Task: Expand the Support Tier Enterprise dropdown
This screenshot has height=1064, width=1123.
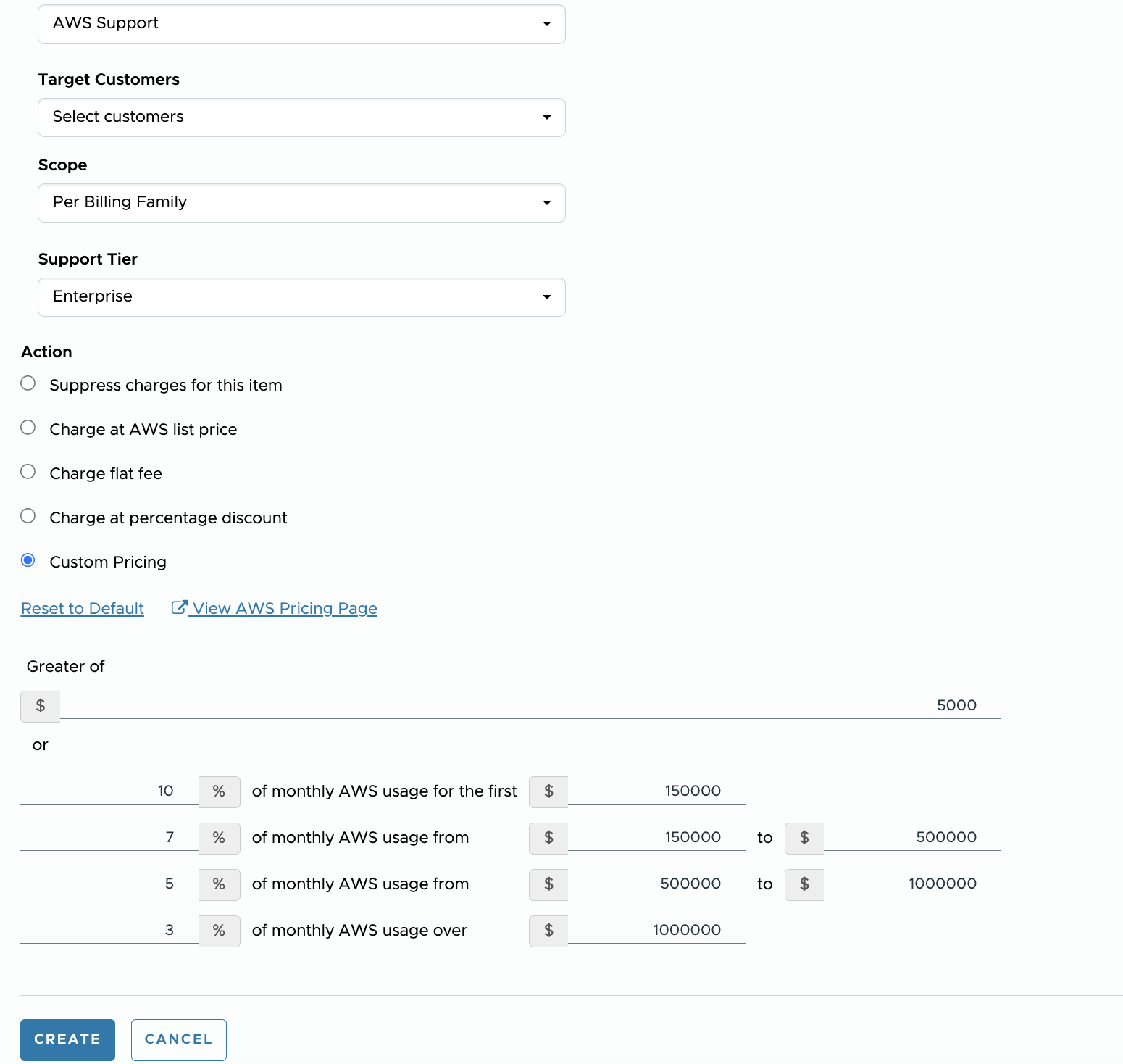Action: point(301,297)
